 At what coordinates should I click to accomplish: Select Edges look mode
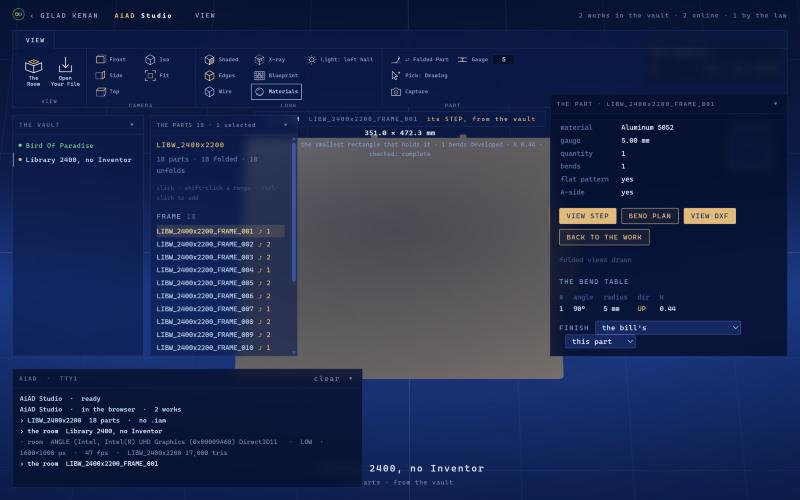tap(220, 76)
